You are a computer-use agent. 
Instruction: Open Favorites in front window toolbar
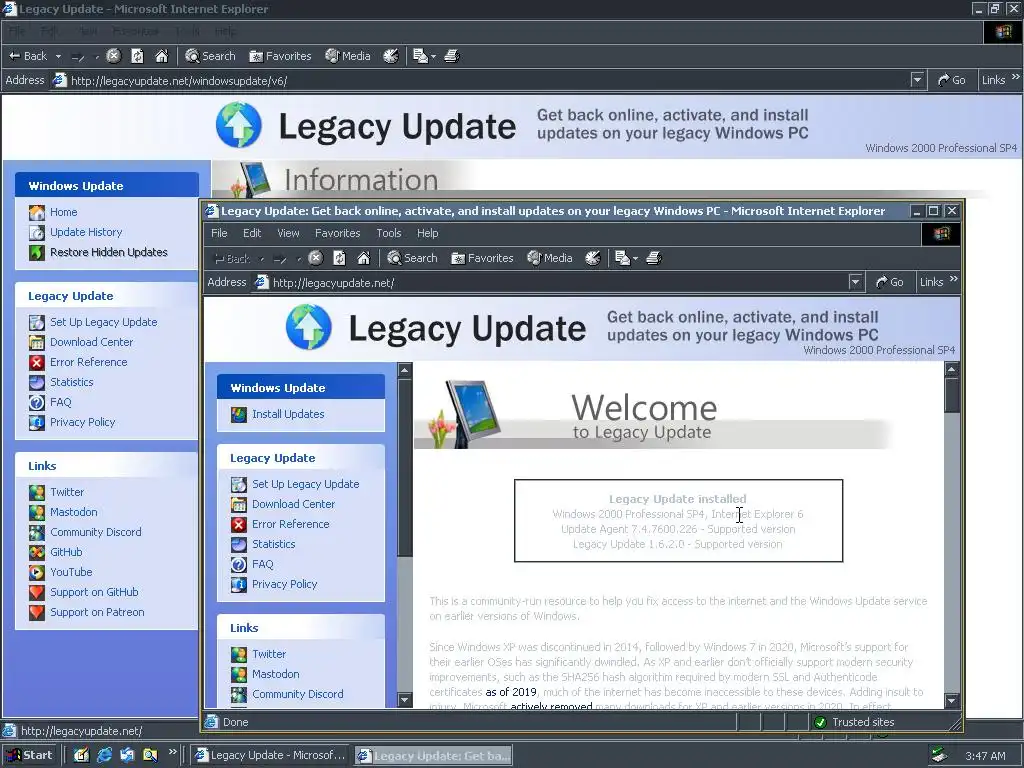[x=482, y=258]
